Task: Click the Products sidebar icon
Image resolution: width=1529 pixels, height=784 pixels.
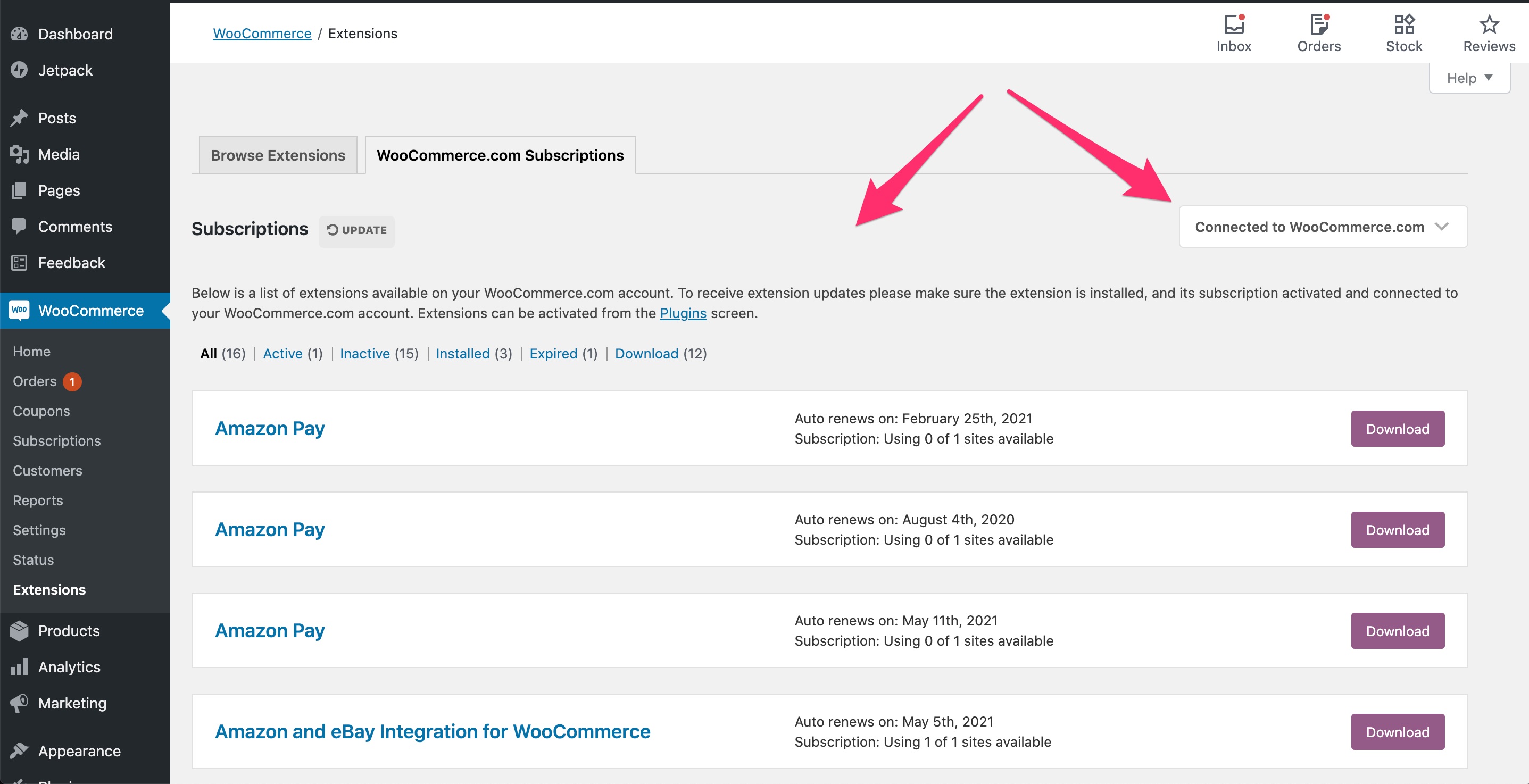Action: pyautogui.click(x=19, y=631)
